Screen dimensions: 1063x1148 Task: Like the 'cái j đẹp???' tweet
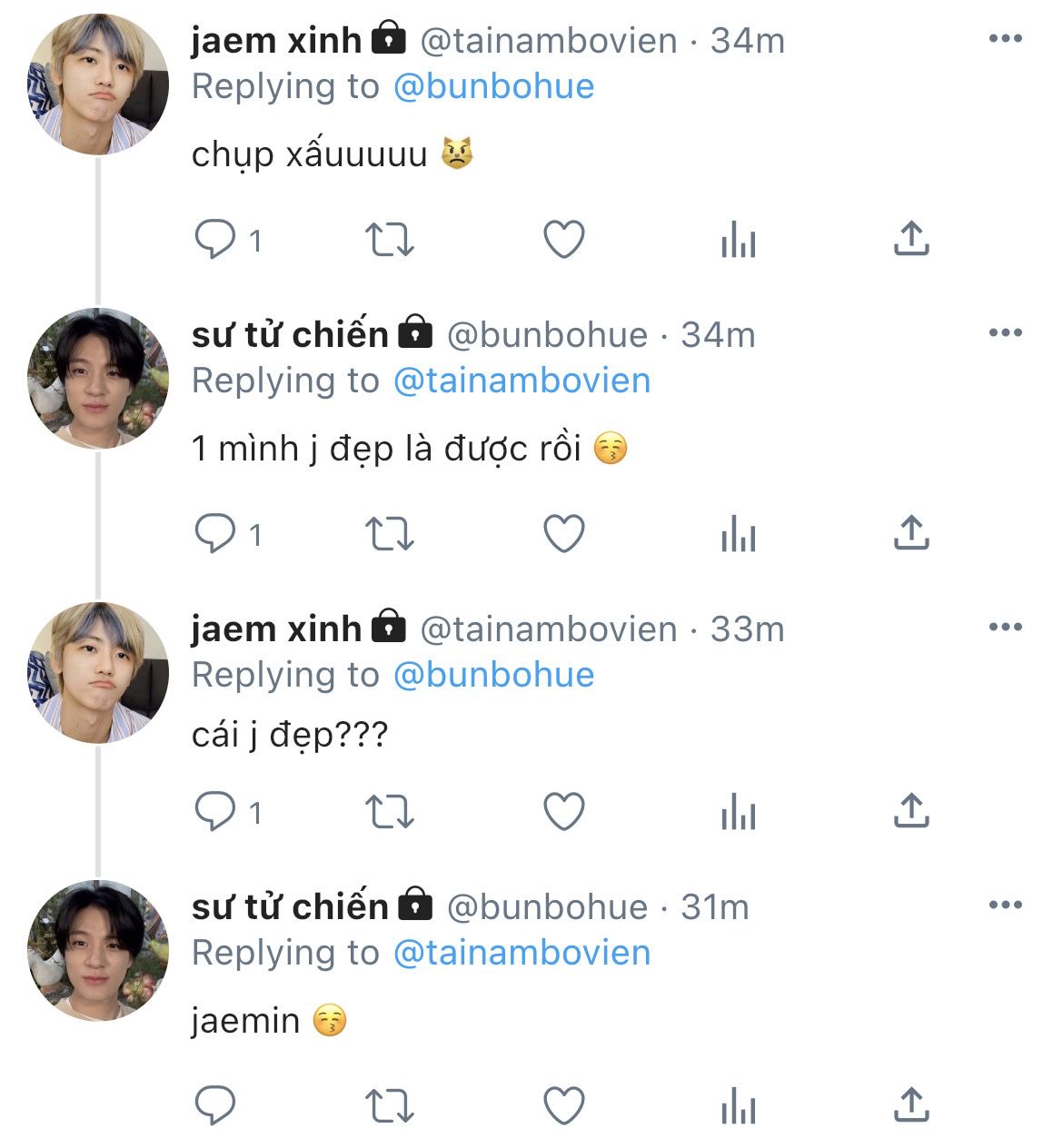click(563, 812)
